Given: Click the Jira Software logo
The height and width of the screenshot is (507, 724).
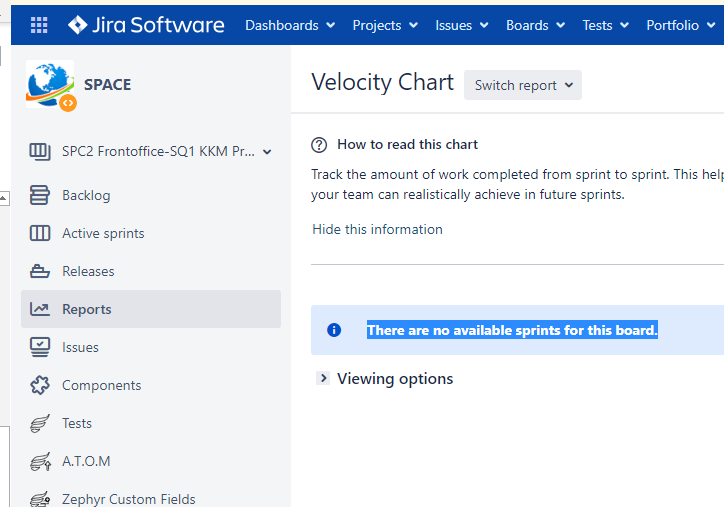Looking at the screenshot, I should pyautogui.click(x=146, y=25).
